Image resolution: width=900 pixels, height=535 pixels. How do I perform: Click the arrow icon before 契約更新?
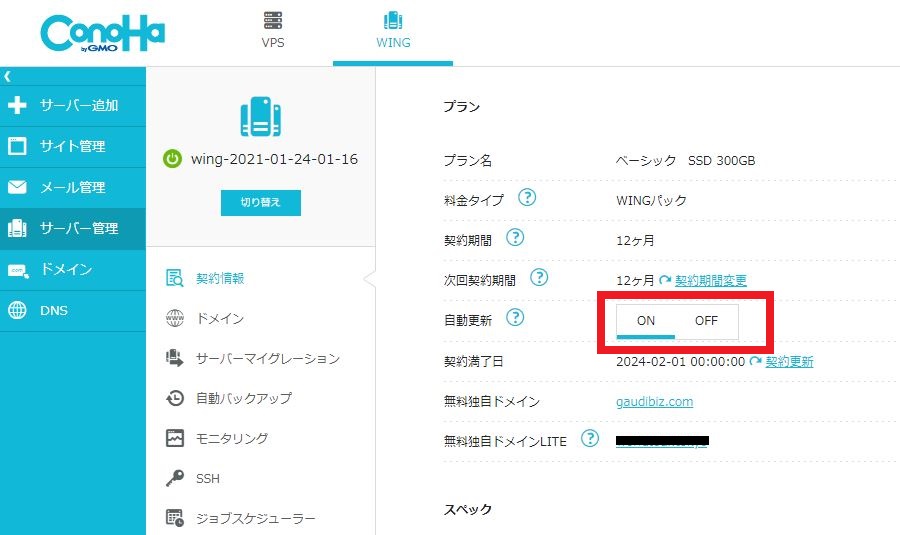[755, 361]
